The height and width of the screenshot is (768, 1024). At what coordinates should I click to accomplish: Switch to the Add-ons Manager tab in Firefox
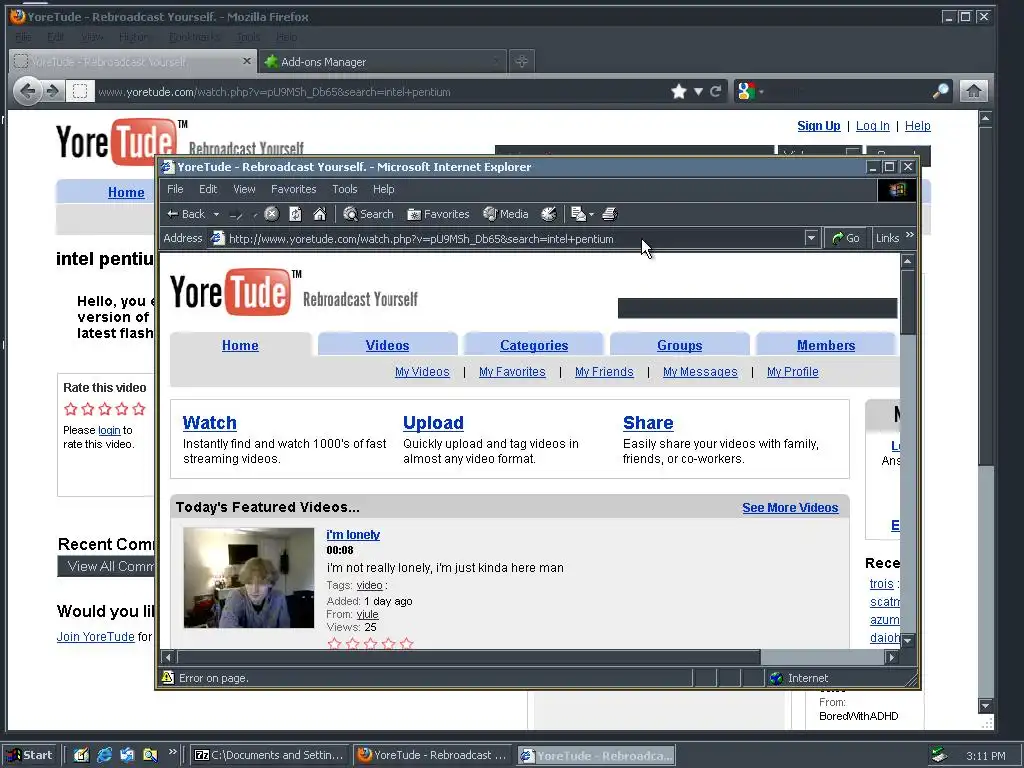[383, 62]
